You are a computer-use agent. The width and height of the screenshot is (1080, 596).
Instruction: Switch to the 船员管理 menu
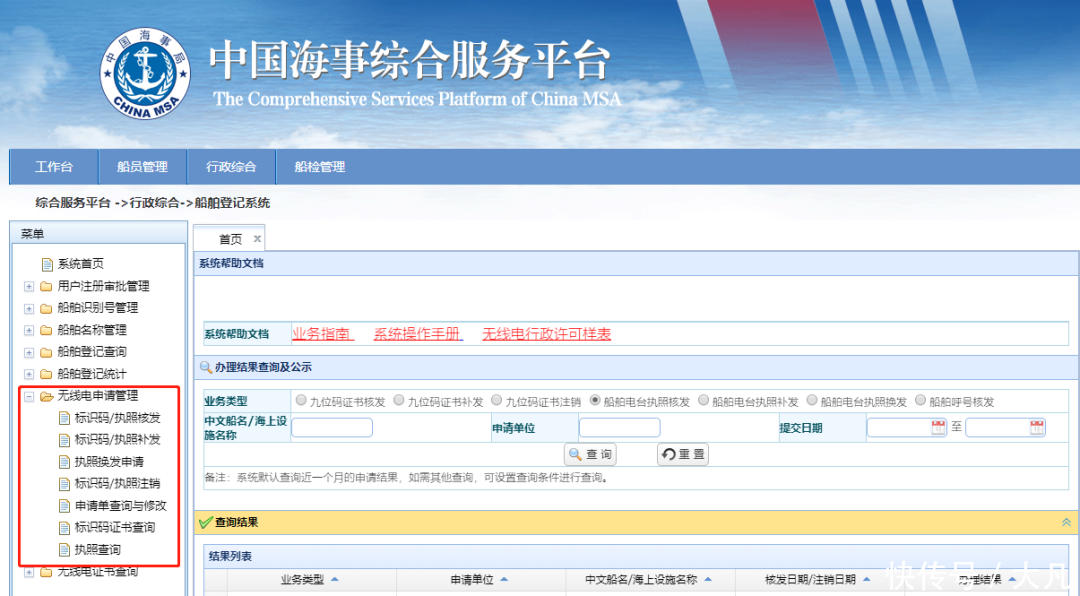pos(143,167)
